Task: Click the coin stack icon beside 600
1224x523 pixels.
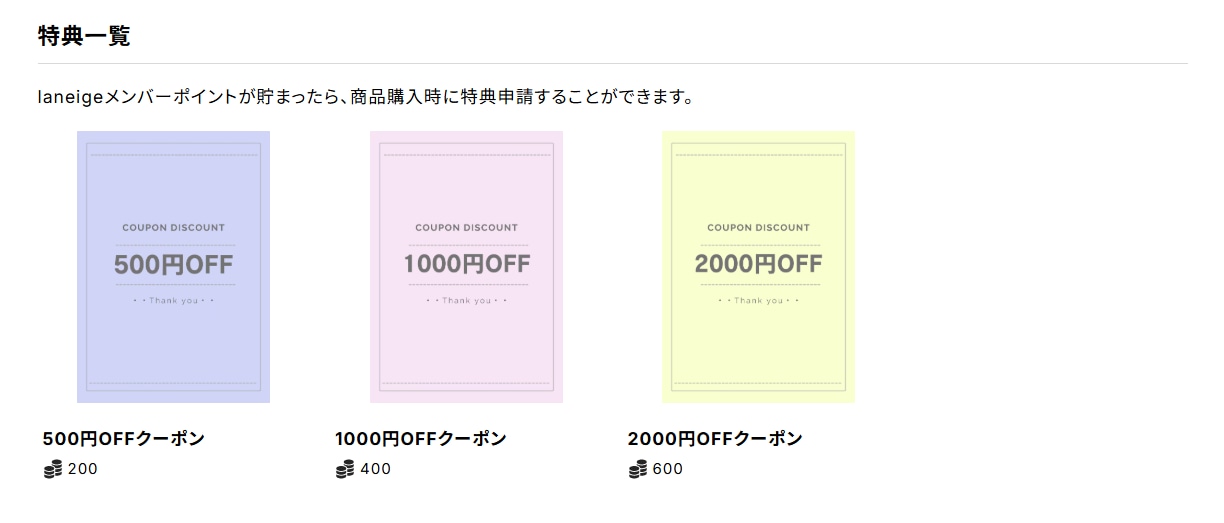Action: [638, 469]
